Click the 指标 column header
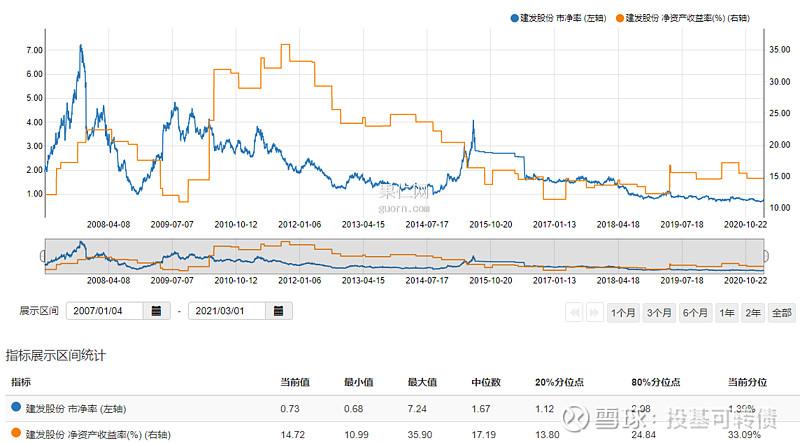Image resolution: width=800 pixels, height=443 pixels. point(21,382)
